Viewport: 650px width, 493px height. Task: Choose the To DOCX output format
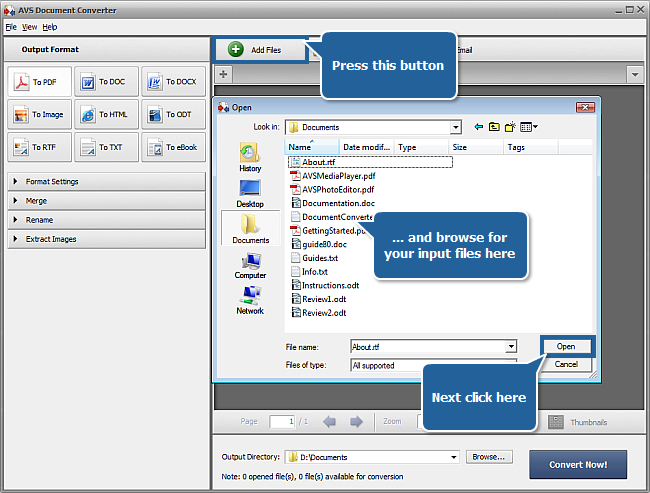click(x=173, y=82)
